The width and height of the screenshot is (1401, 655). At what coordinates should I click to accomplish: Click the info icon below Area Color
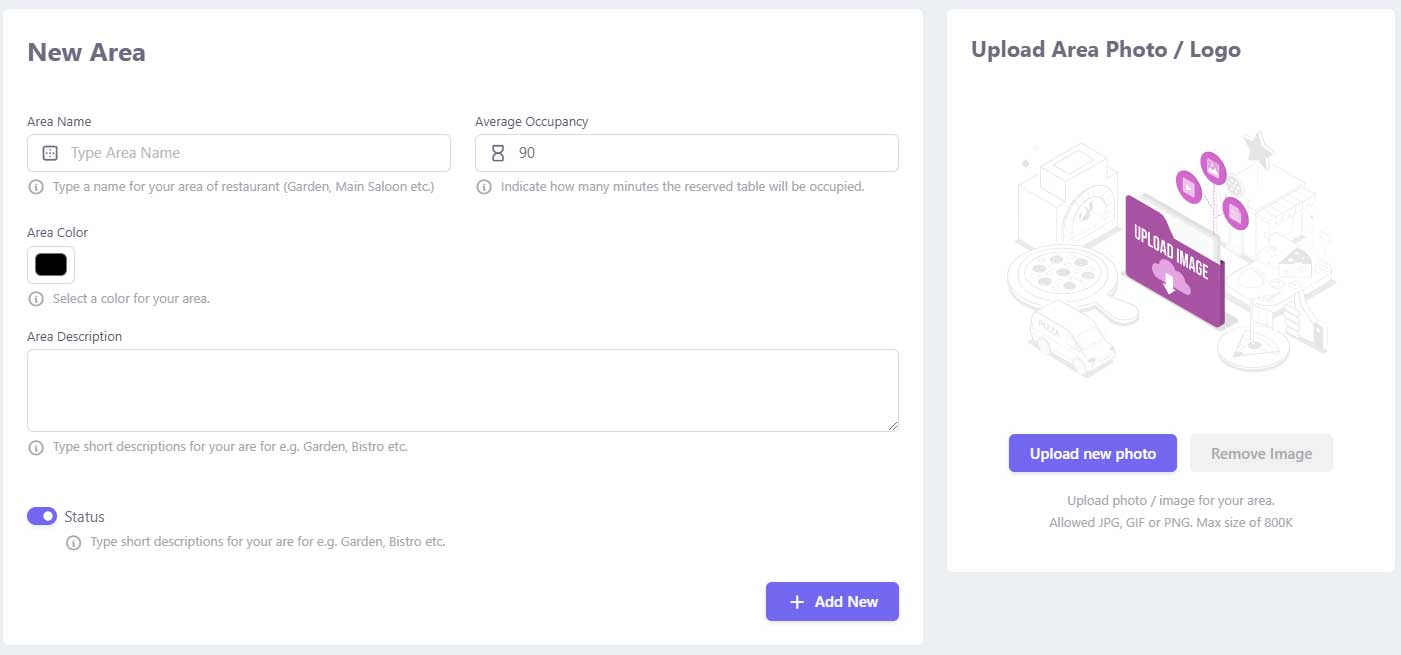(36, 299)
